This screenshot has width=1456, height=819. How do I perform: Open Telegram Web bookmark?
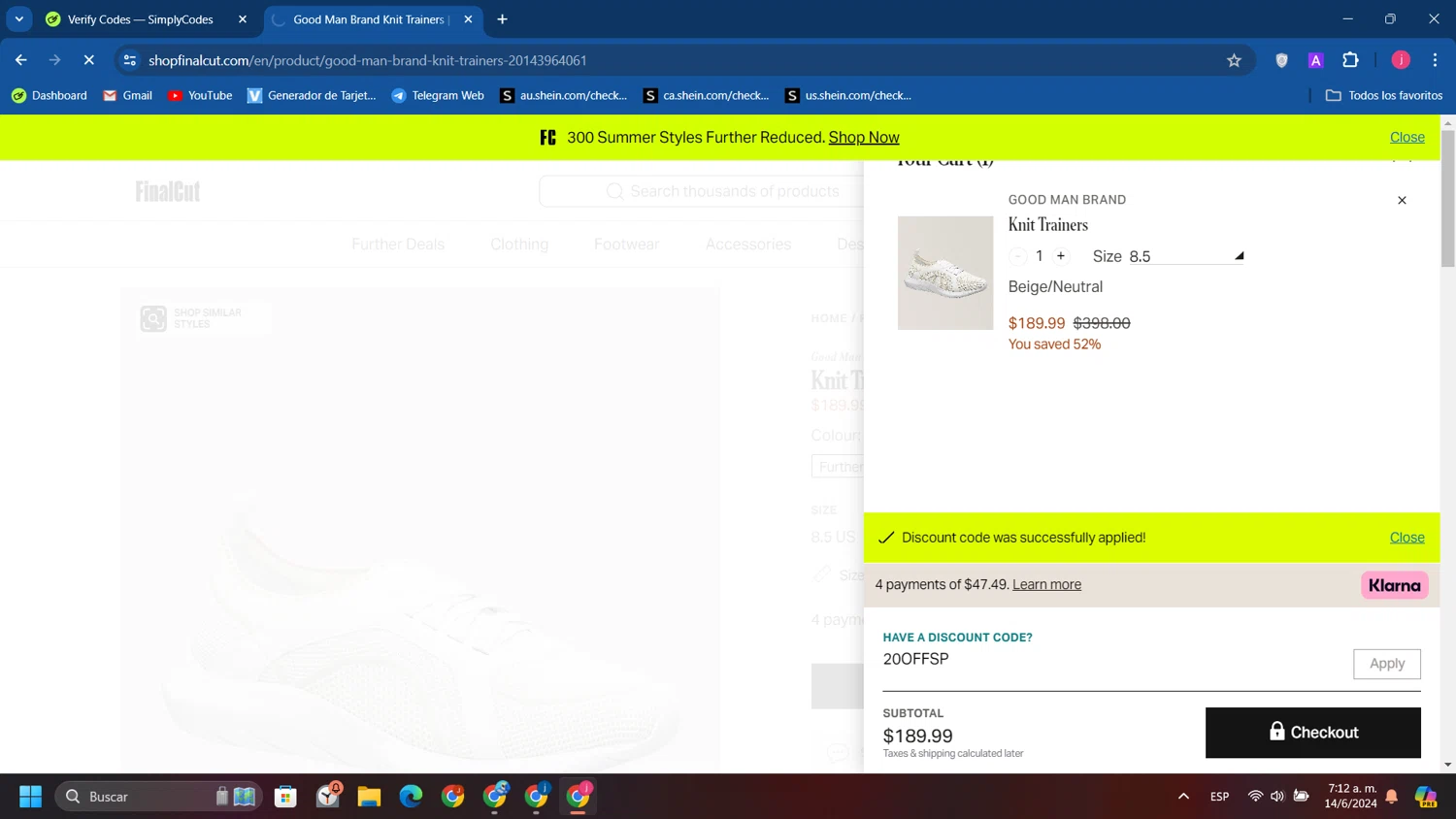(x=437, y=95)
